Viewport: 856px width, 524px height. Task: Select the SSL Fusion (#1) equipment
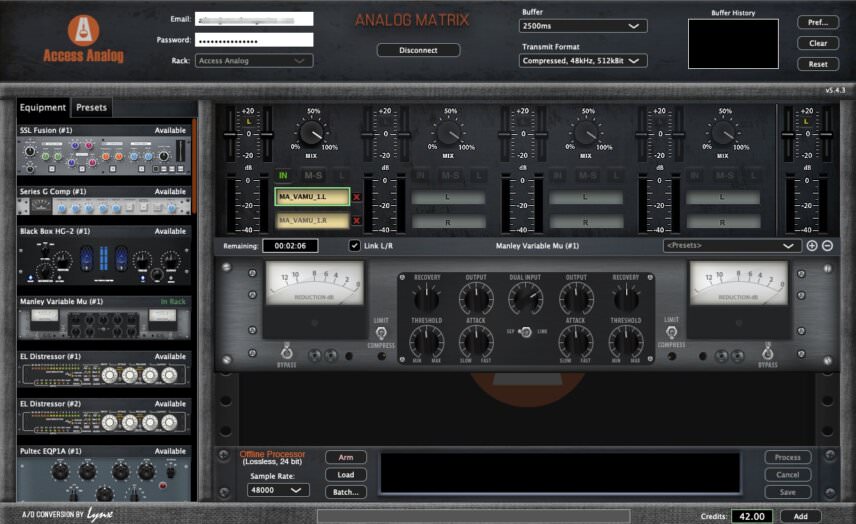pyautogui.click(x=104, y=150)
